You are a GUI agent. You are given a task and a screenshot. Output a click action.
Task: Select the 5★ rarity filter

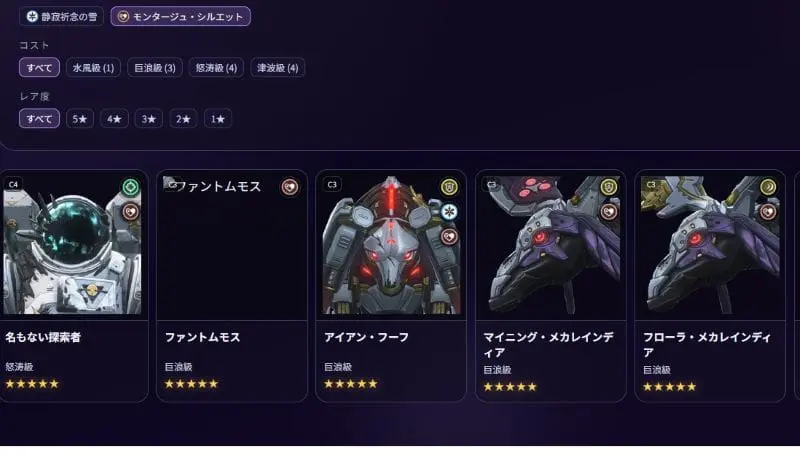tap(80, 119)
